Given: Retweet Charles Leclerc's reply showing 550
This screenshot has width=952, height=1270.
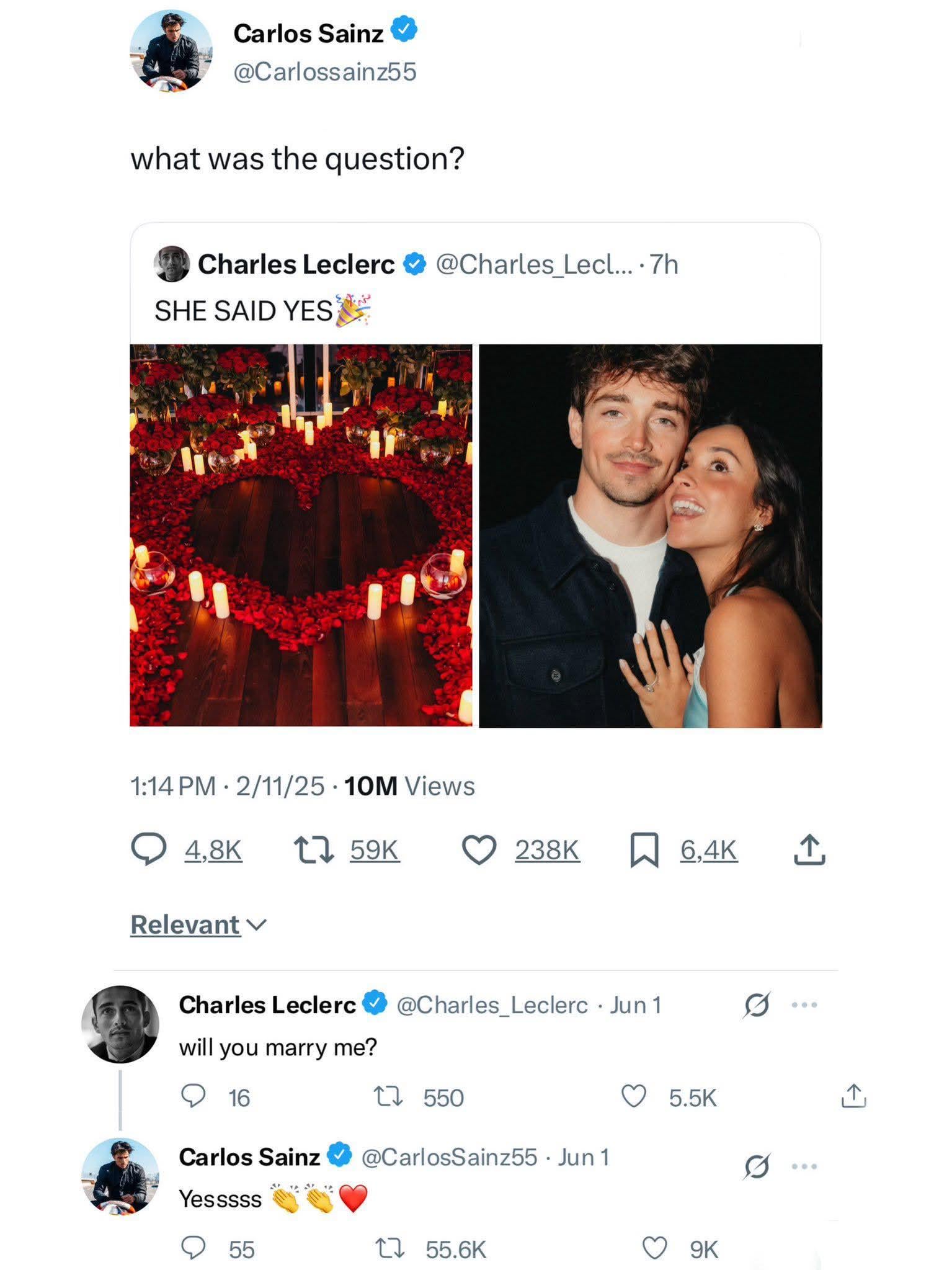Looking at the screenshot, I should click(389, 1096).
